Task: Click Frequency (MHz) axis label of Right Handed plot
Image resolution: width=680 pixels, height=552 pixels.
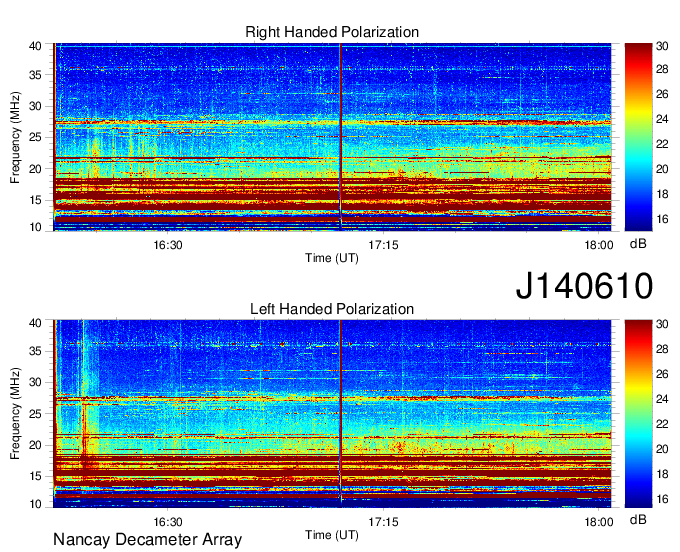Action: pyautogui.click(x=15, y=137)
